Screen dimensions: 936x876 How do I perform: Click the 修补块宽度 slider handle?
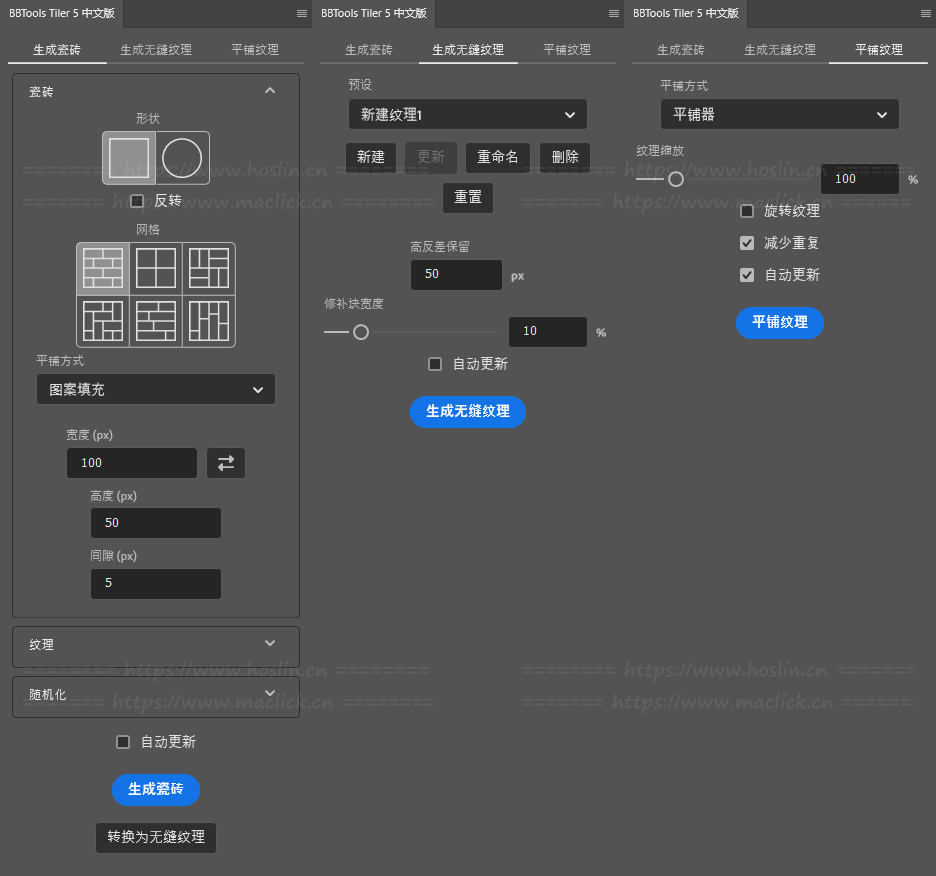(361, 332)
